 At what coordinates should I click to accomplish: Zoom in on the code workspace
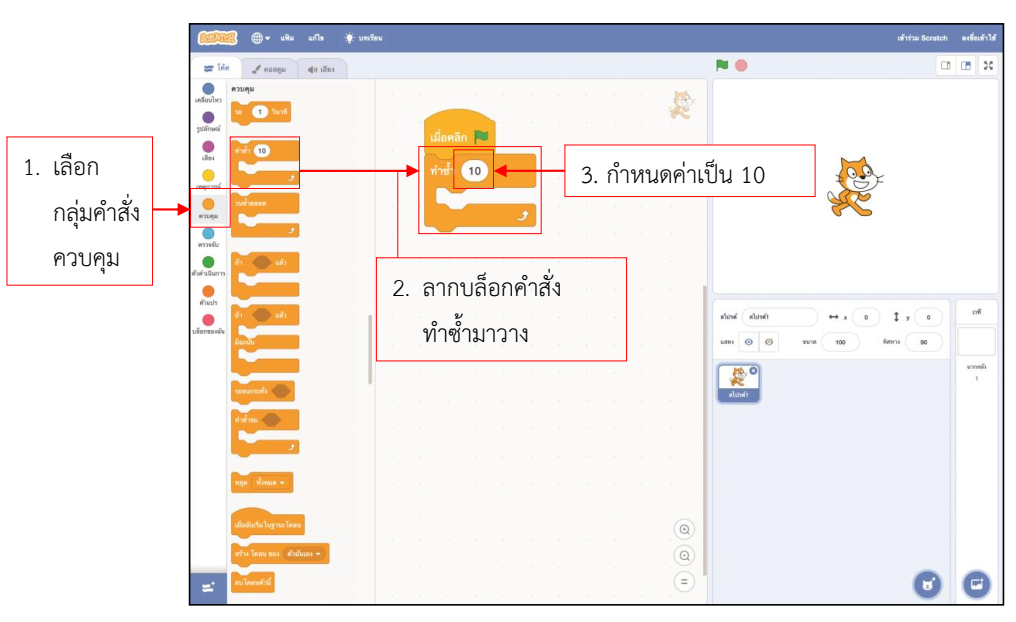[x=686, y=530]
